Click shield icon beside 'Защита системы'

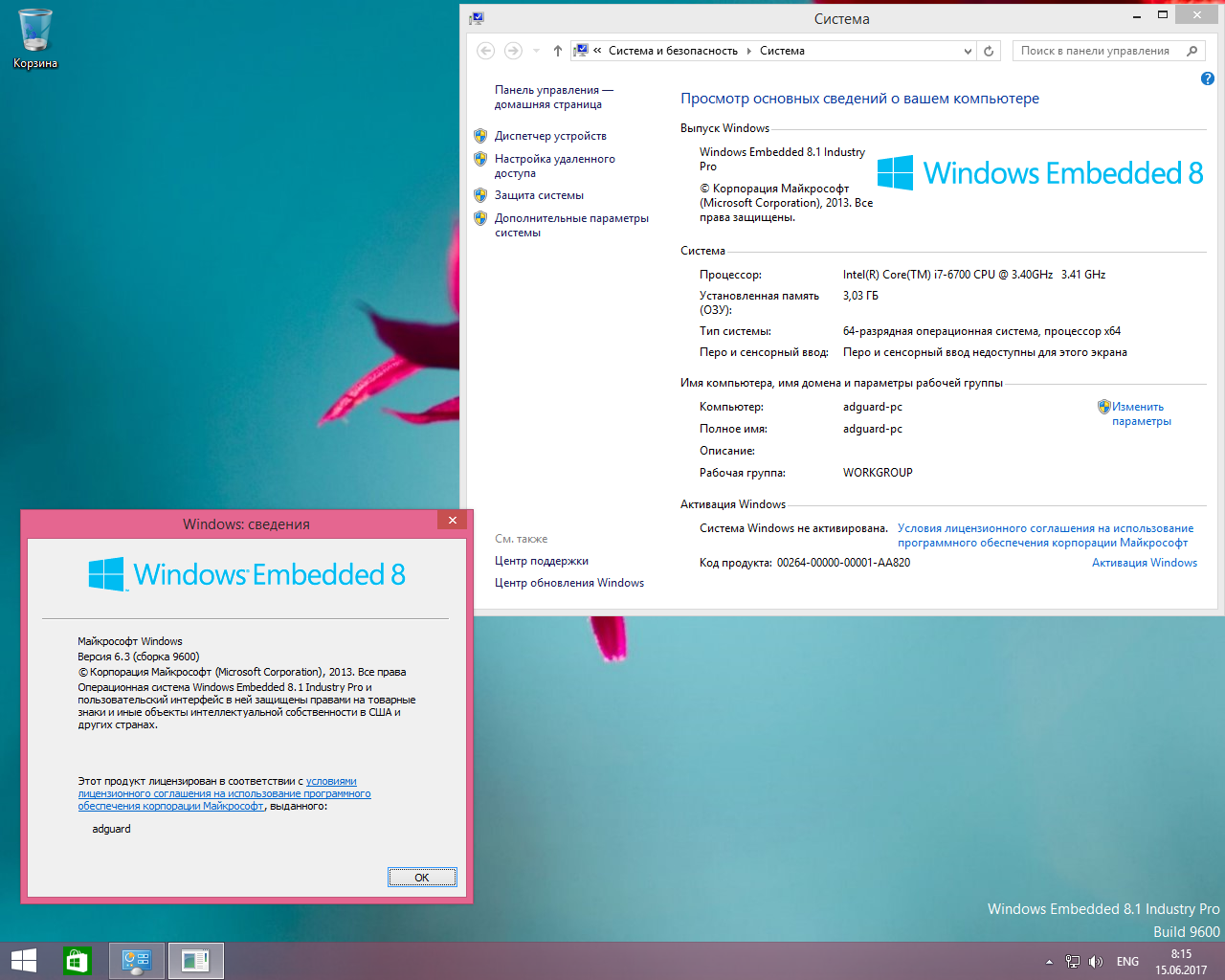click(x=480, y=195)
